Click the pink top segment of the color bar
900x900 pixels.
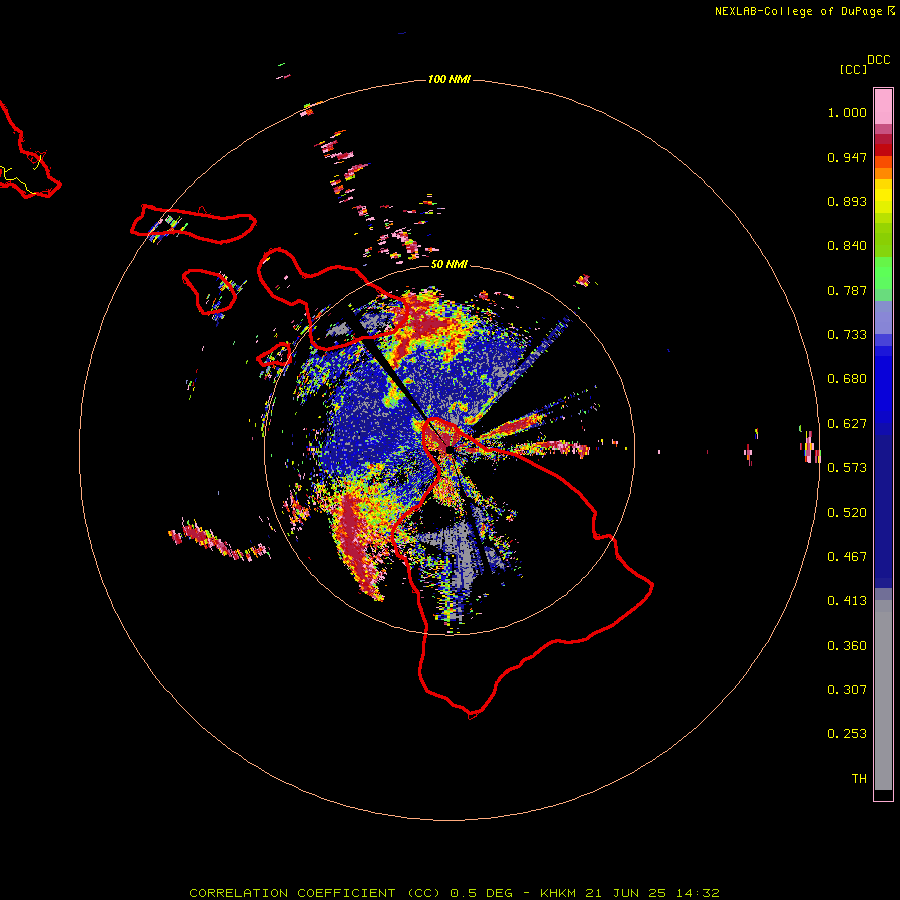[x=883, y=107]
